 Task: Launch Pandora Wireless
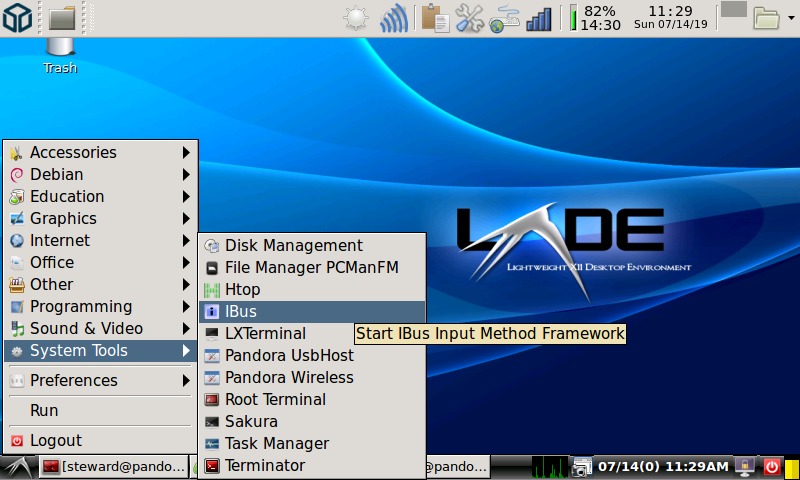point(312,377)
